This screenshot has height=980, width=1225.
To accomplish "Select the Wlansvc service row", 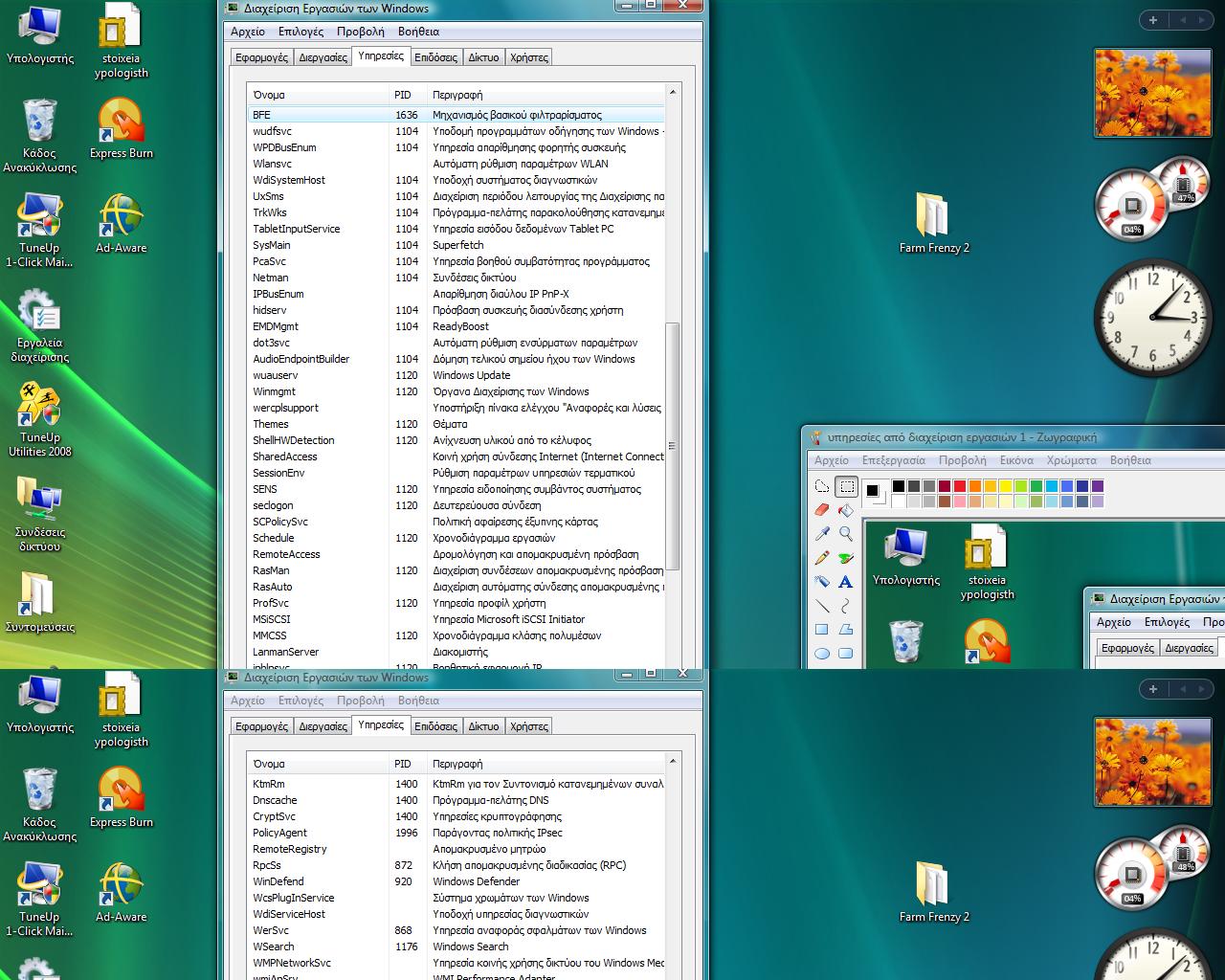I will tap(456, 164).
